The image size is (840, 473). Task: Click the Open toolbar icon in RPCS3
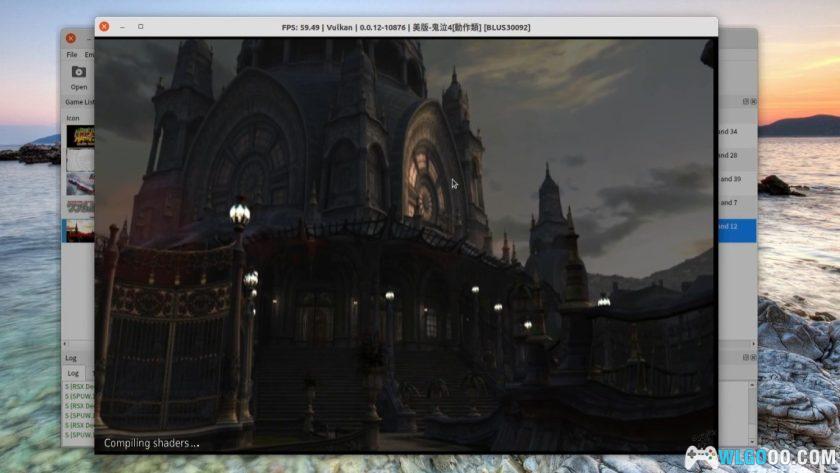pos(79,78)
